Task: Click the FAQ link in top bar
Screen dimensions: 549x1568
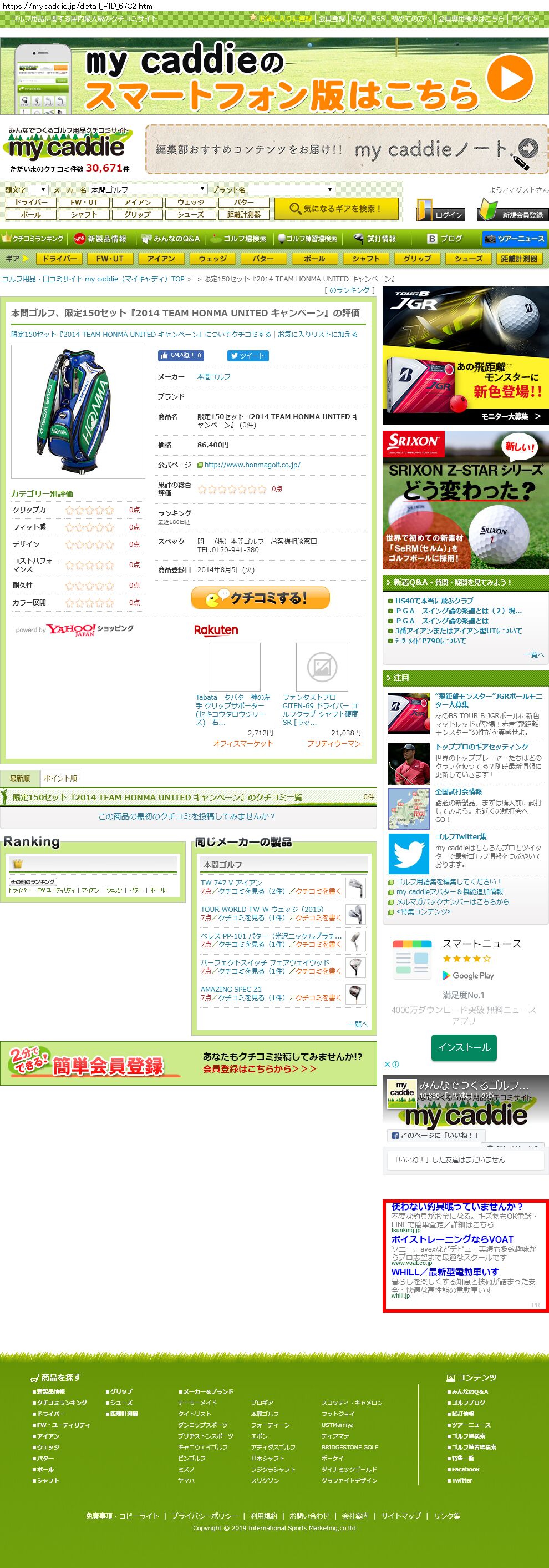Action: point(359,19)
